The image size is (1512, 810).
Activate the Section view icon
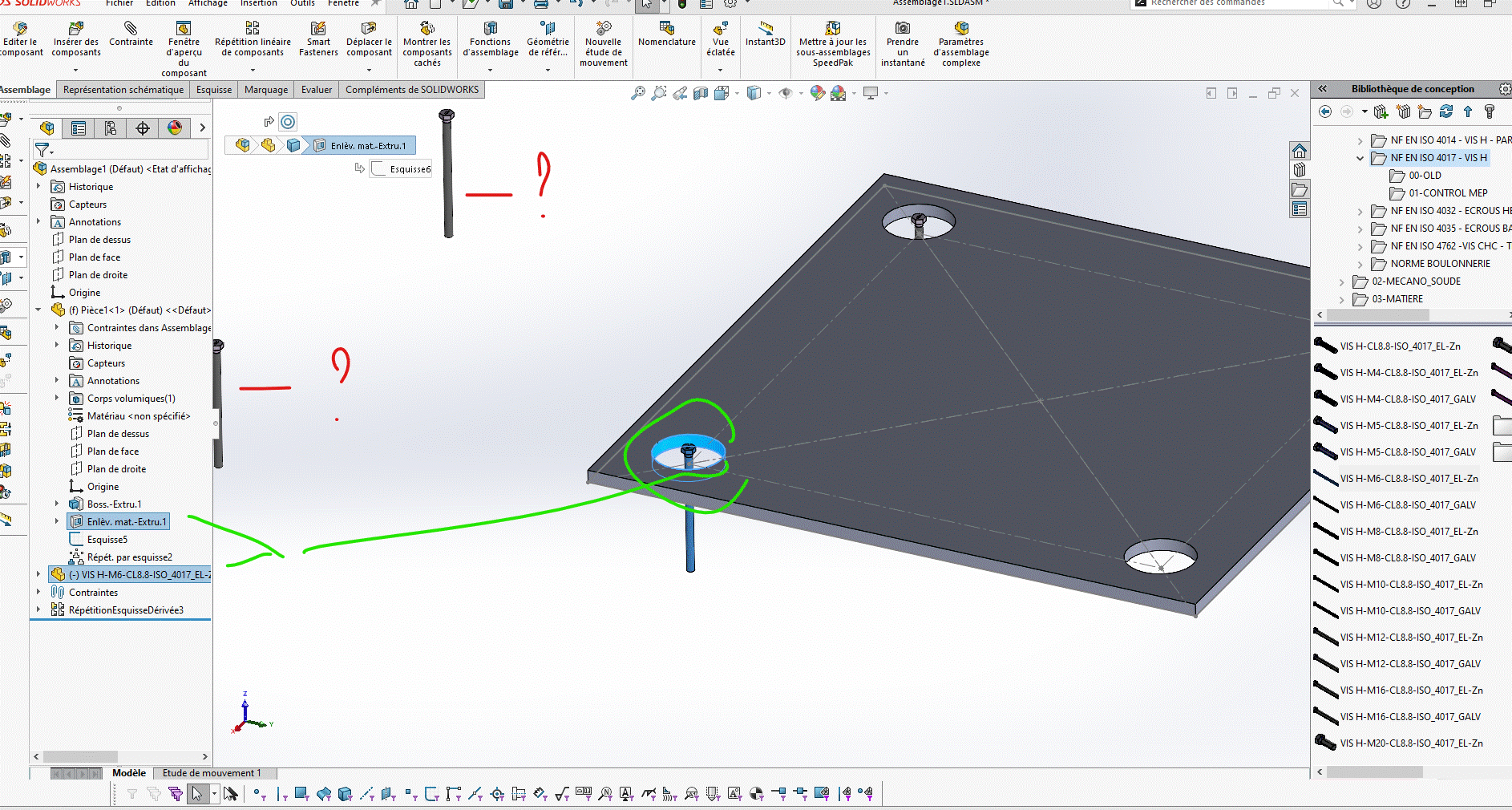point(701,93)
